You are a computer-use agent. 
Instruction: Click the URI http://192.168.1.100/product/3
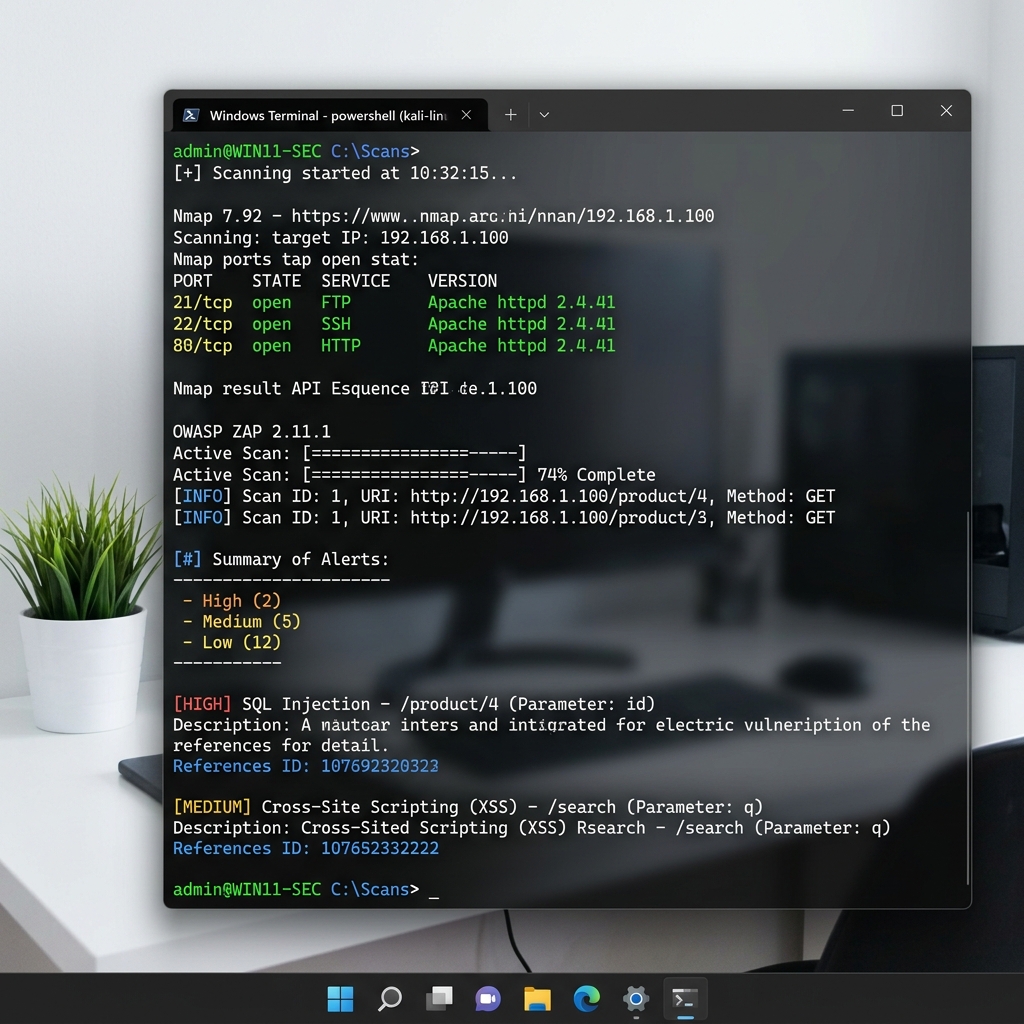[558, 518]
